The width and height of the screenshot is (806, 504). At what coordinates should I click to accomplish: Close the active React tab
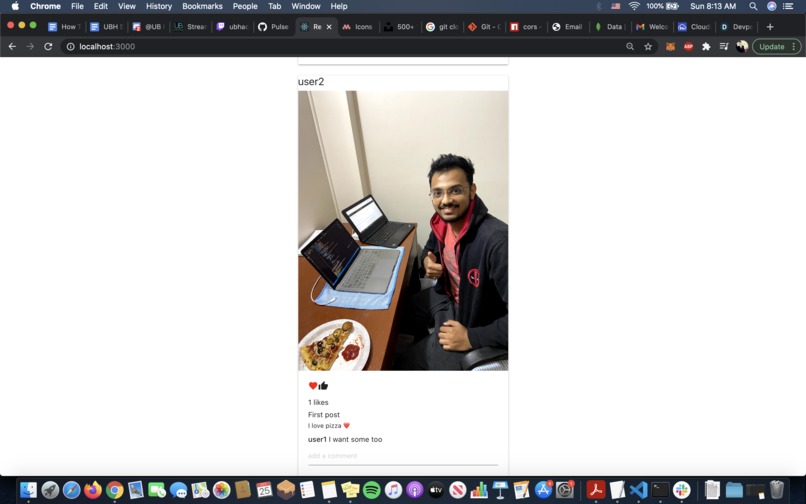point(329,27)
